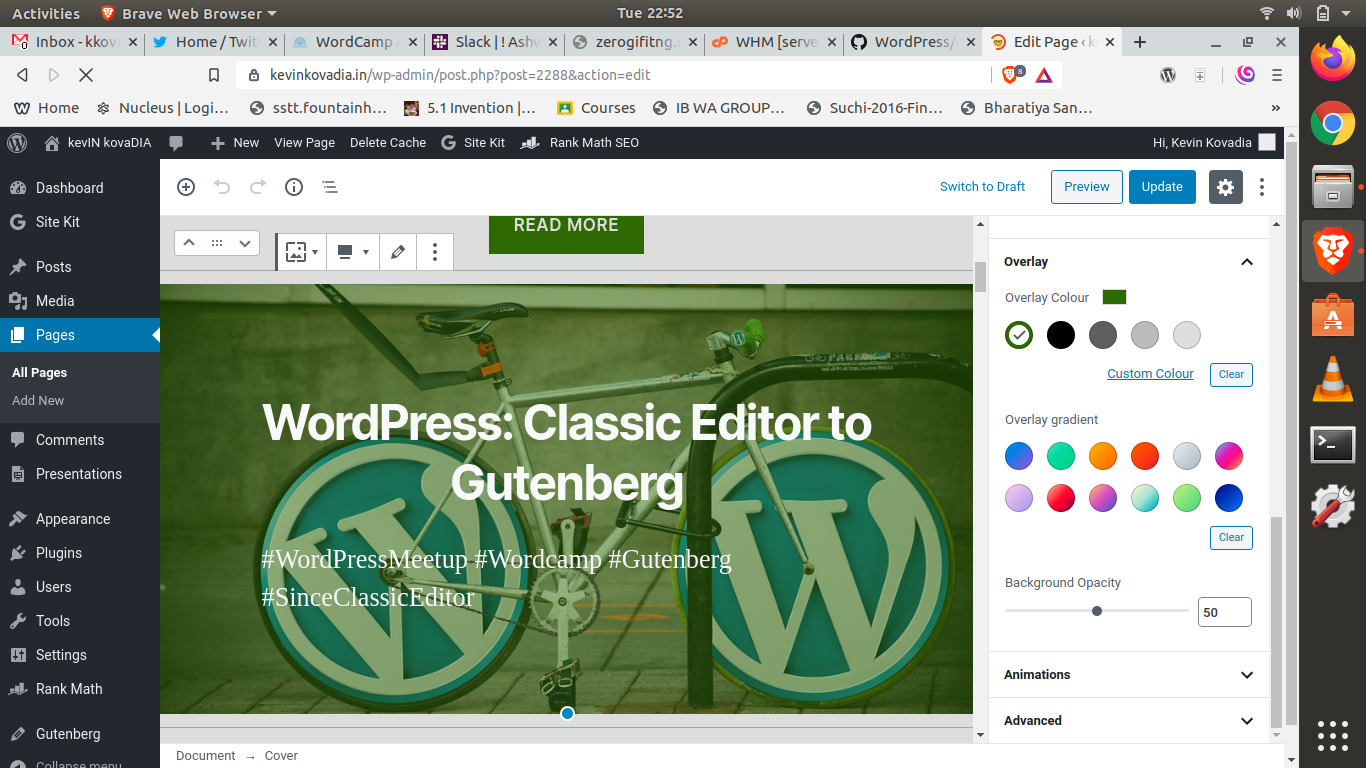Choose the orange overlay gradient swatch
This screenshot has width=1366, height=768.
[1103, 456]
